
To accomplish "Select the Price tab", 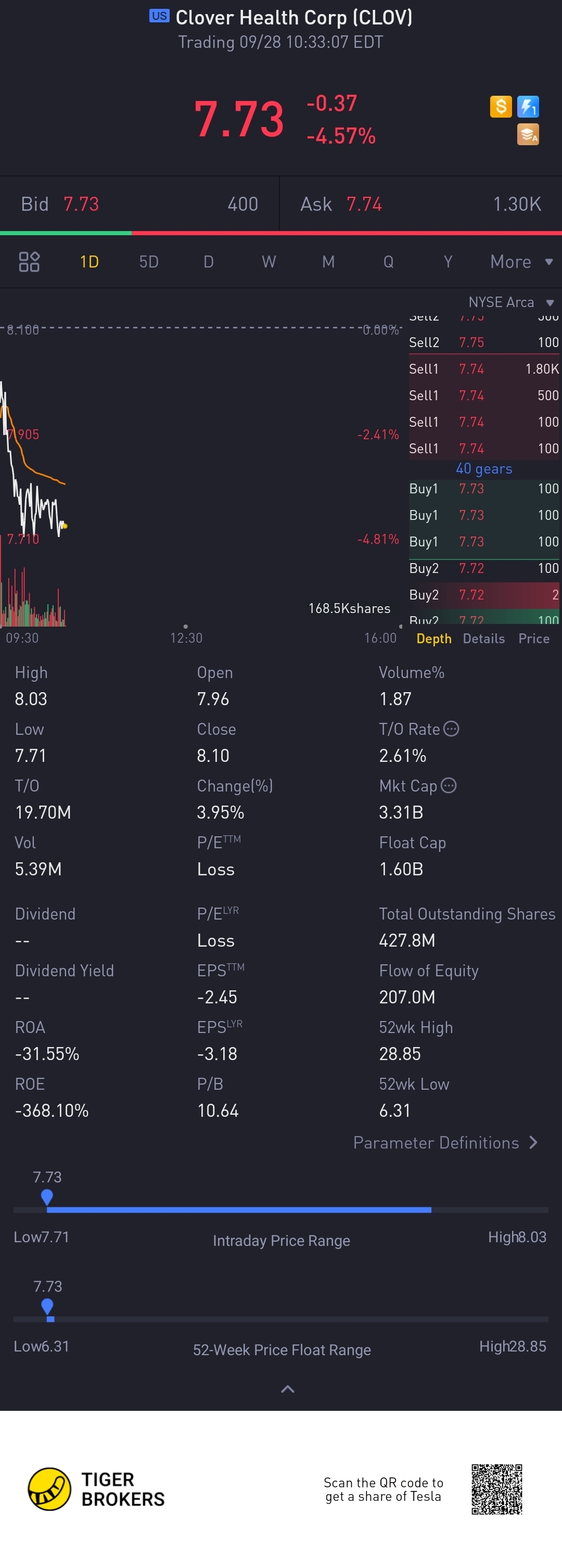I will pyautogui.click(x=534, y=639).
